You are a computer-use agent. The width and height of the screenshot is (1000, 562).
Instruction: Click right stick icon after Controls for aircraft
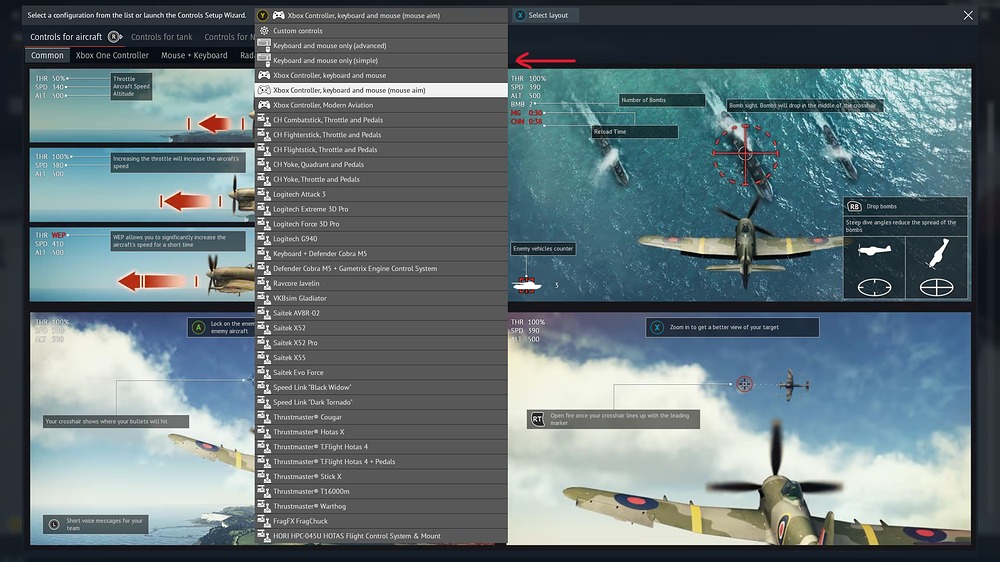[x=115, y=37]
